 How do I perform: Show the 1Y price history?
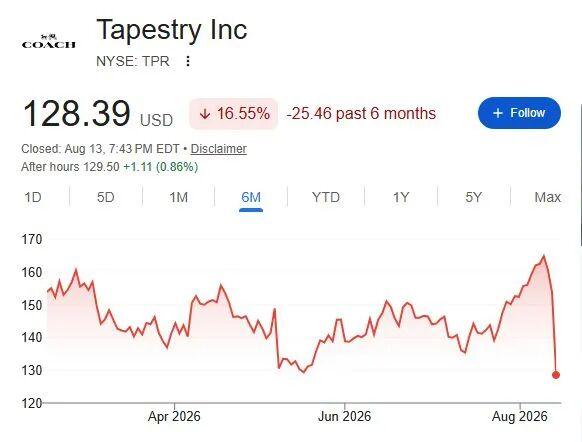(x=401, y=197)
